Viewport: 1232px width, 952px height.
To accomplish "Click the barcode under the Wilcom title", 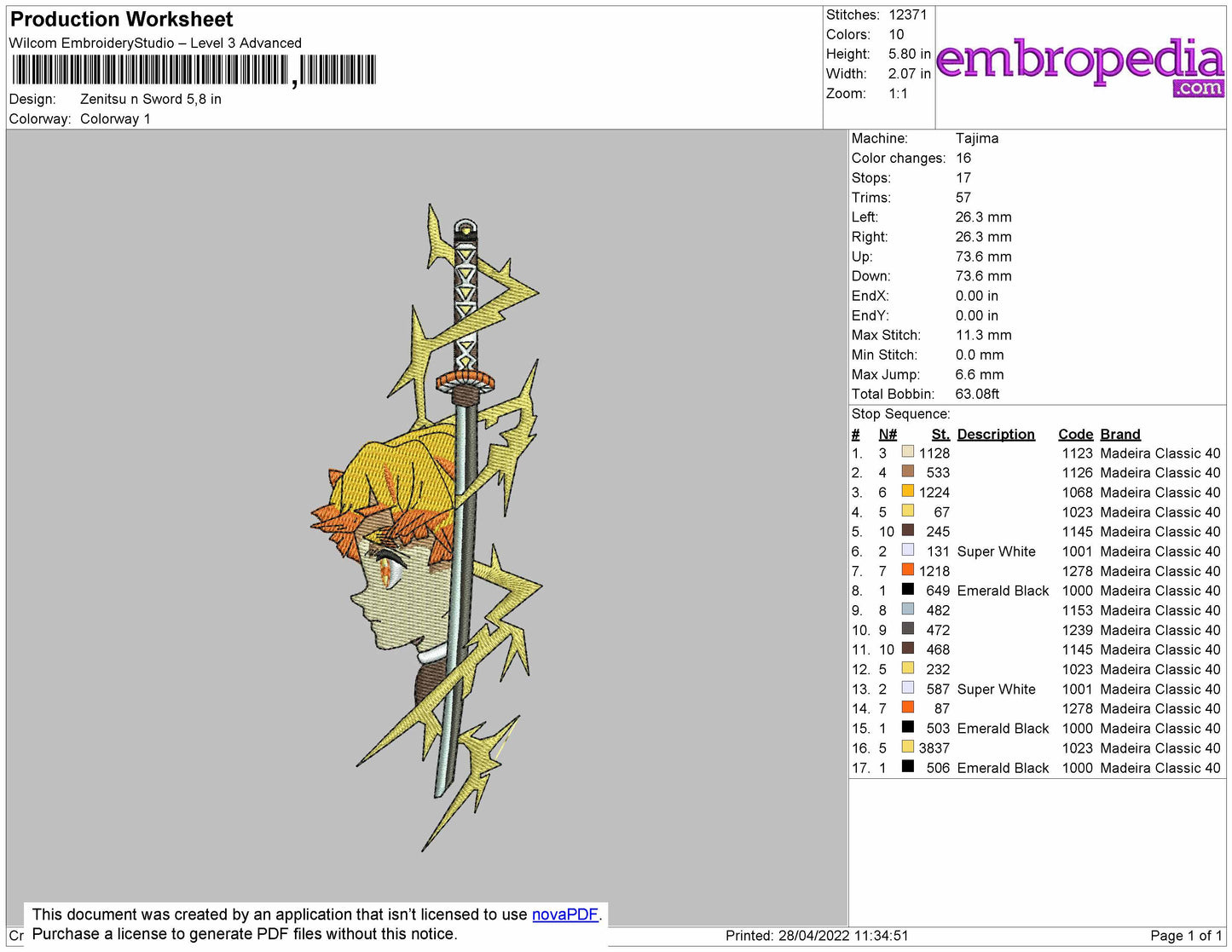I will [194, 70].
